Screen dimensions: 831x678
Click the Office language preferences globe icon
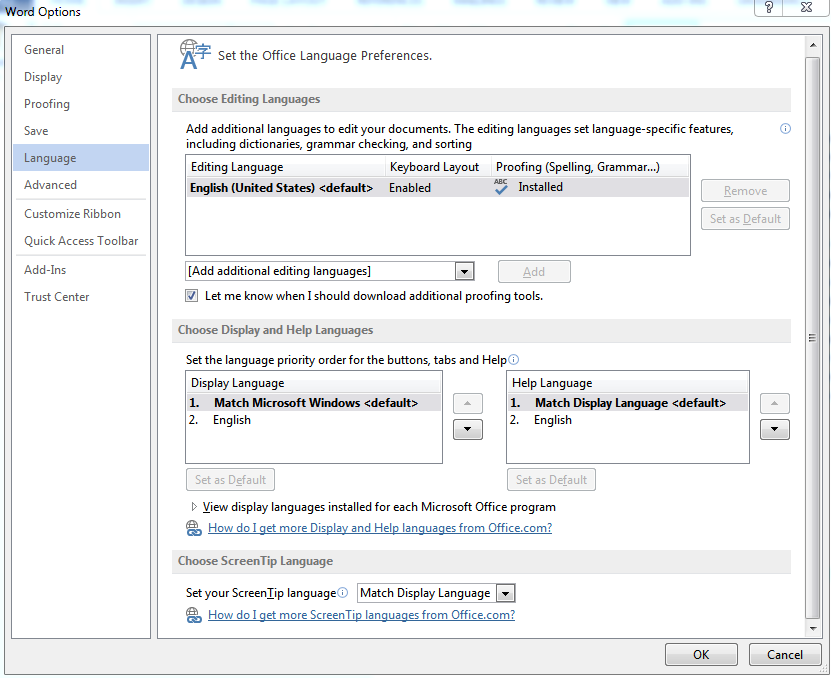coord(195,55)
